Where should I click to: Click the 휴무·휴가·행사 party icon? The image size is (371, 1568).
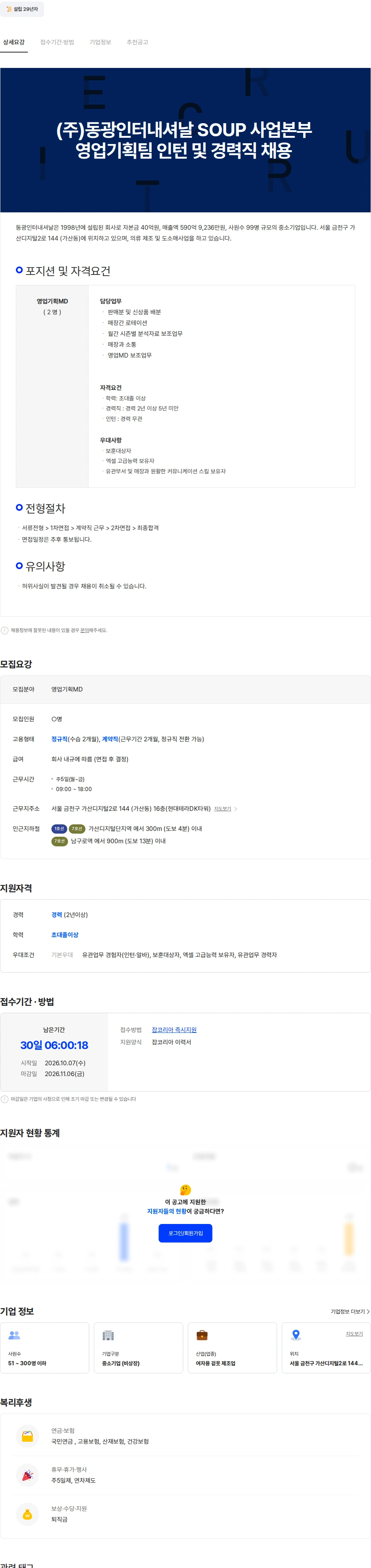click(x=27, y=1475)
